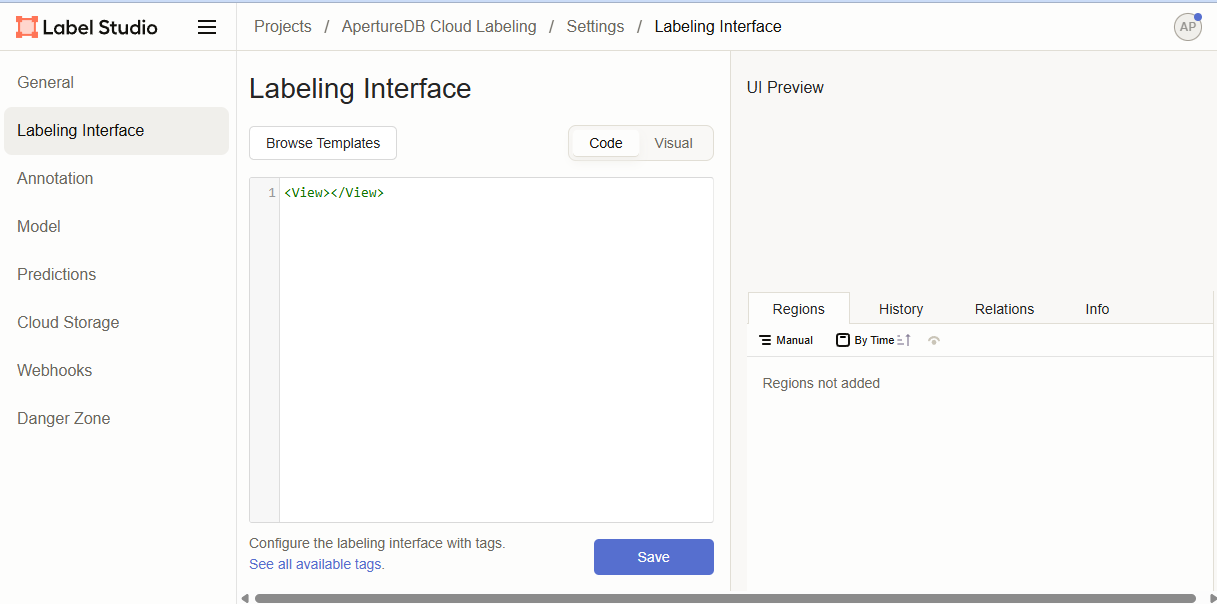
Task: Switch to the Code editor view
Action: [606, 143]
